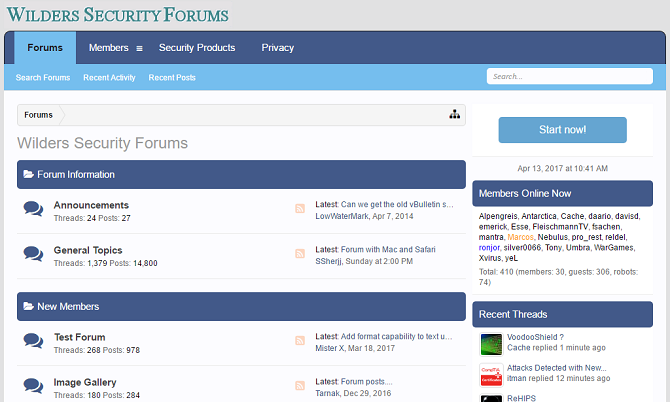Click the Start now! button
670x402 pixels.
pyautogui.click(x=562, y=130)
